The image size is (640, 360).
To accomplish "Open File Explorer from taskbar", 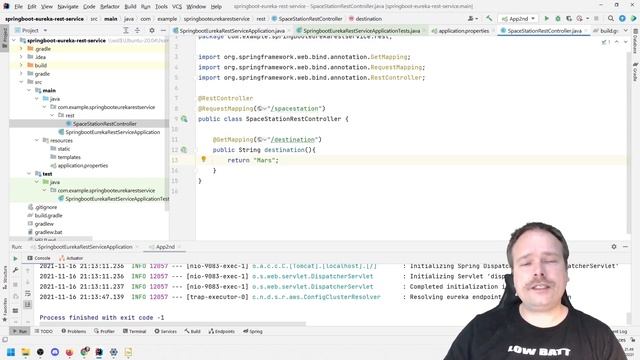I will coord(25,352).
